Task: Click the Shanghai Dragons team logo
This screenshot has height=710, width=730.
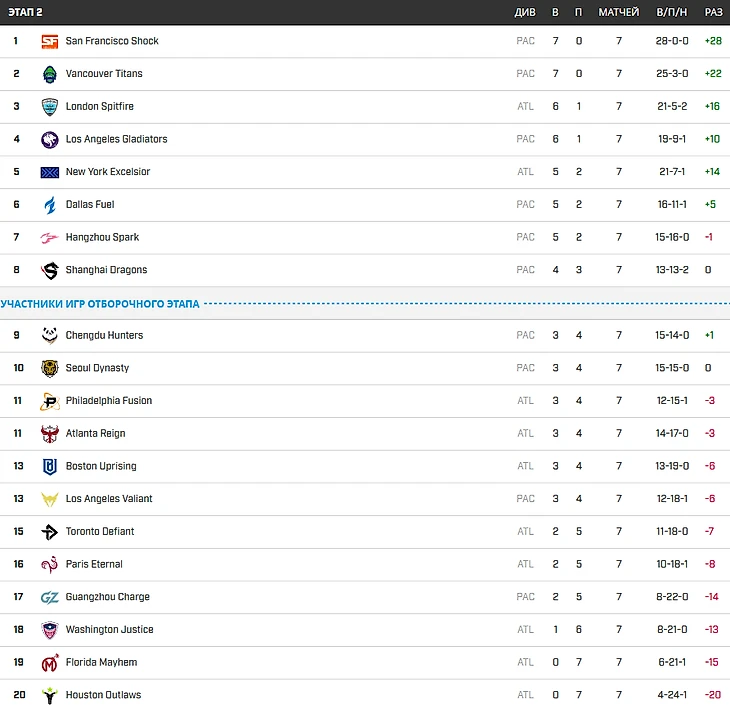Action: click(50, 270)
